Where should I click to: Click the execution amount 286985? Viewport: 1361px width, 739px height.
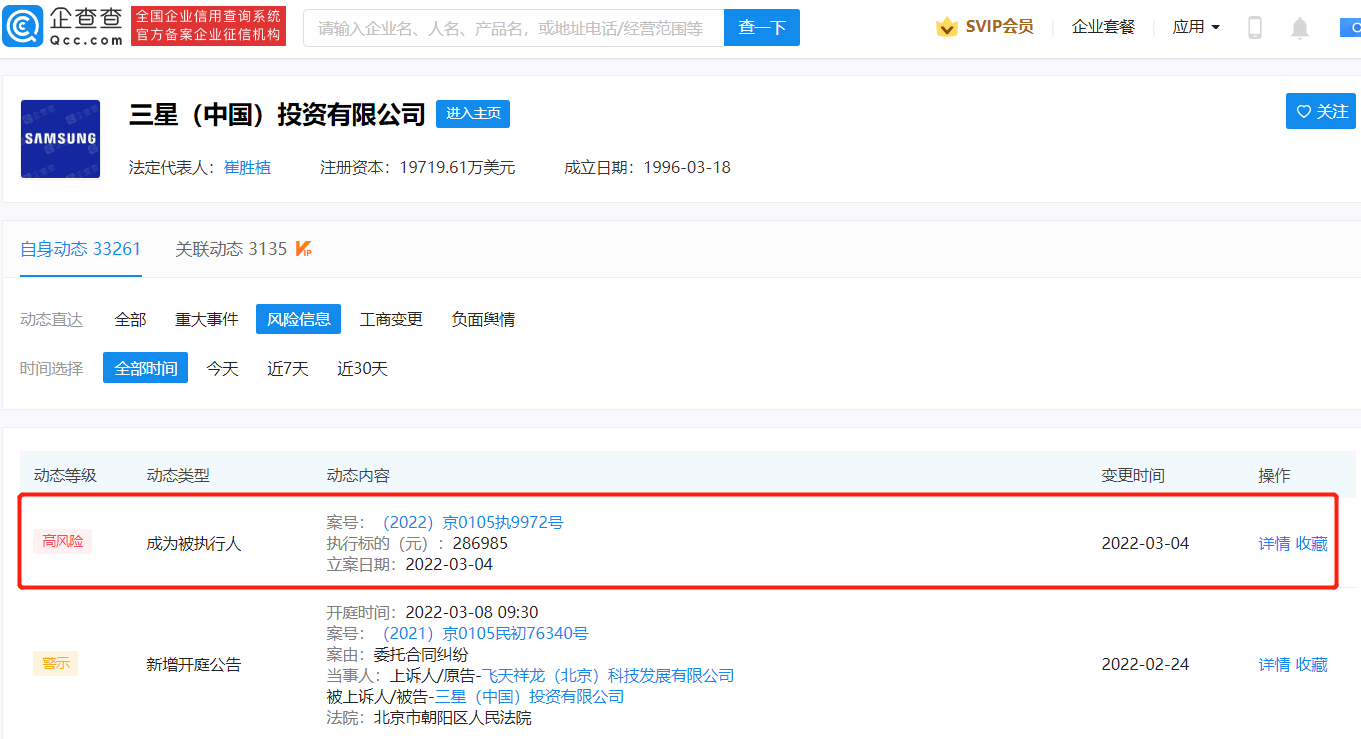pos(480,543)
